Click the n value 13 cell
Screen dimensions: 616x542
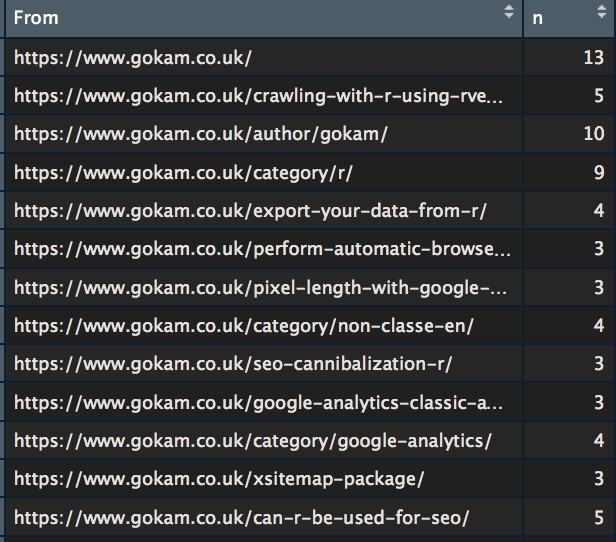click(x=593, y=58)
